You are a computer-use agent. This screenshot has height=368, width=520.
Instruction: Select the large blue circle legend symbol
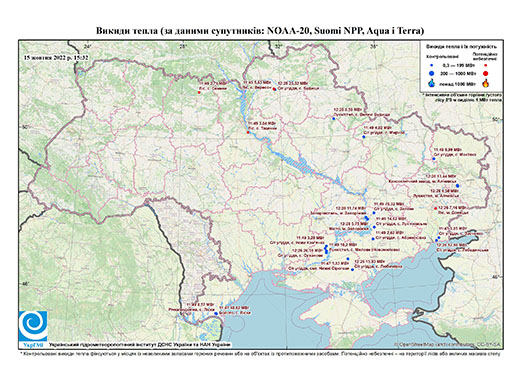pyautogui.click(x=432, y=73)
